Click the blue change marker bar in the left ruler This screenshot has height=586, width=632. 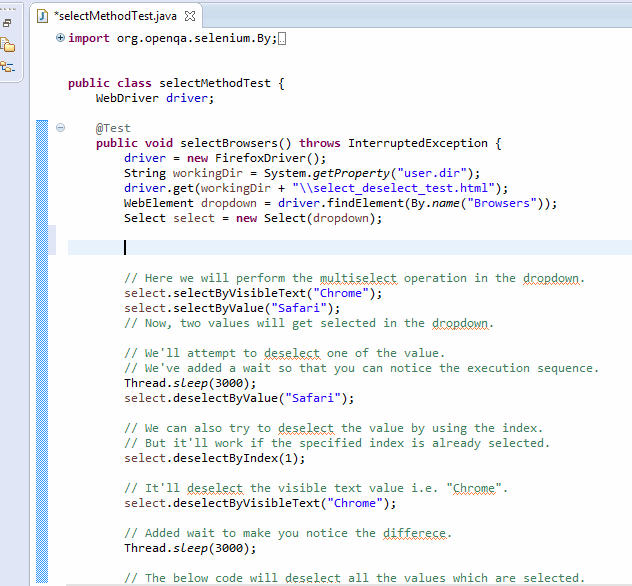(42, 351)
